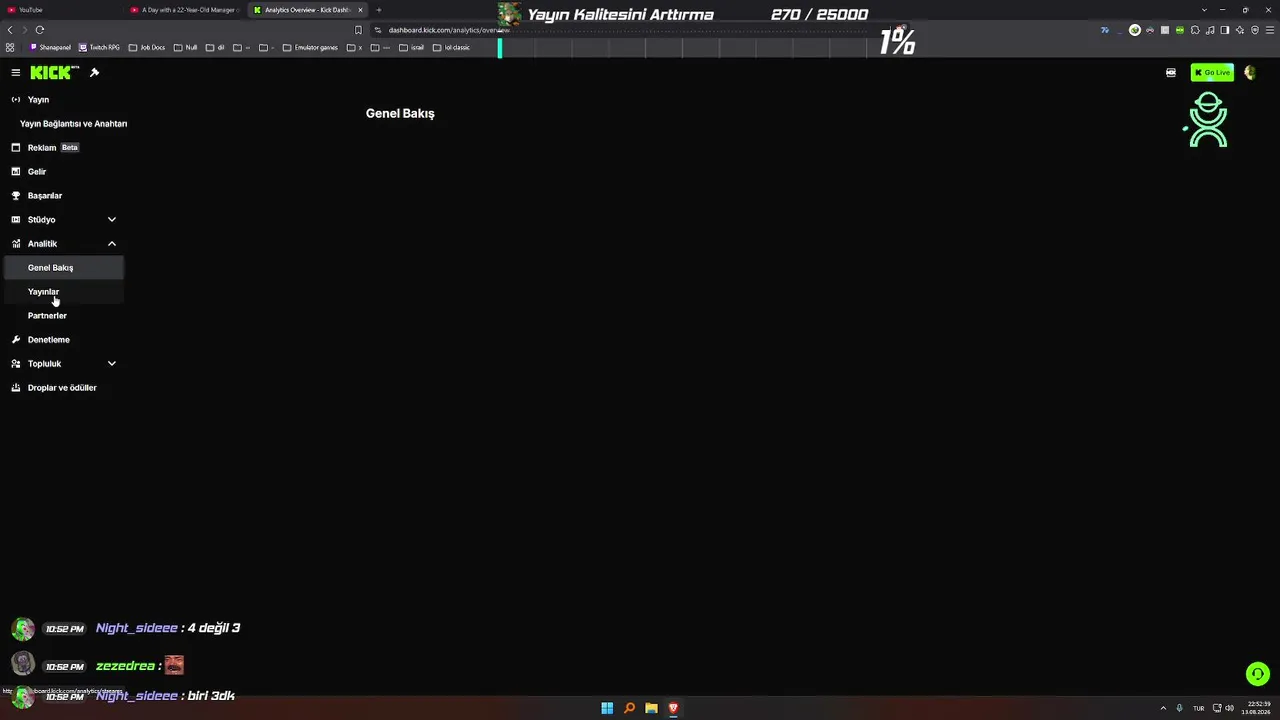The width and height of the screenshot is (1280, 720).
Task: Click the Brave browser taskbar icon
Action: coord(673,708)
